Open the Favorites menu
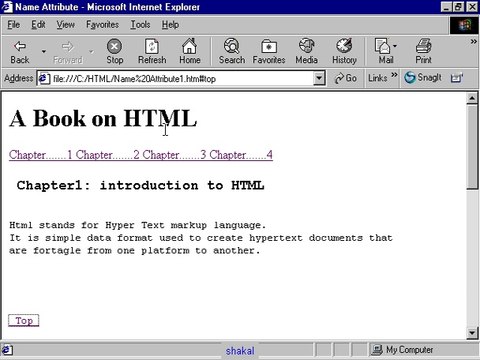The height and width of the screenshot is (360, 480). 102,25
